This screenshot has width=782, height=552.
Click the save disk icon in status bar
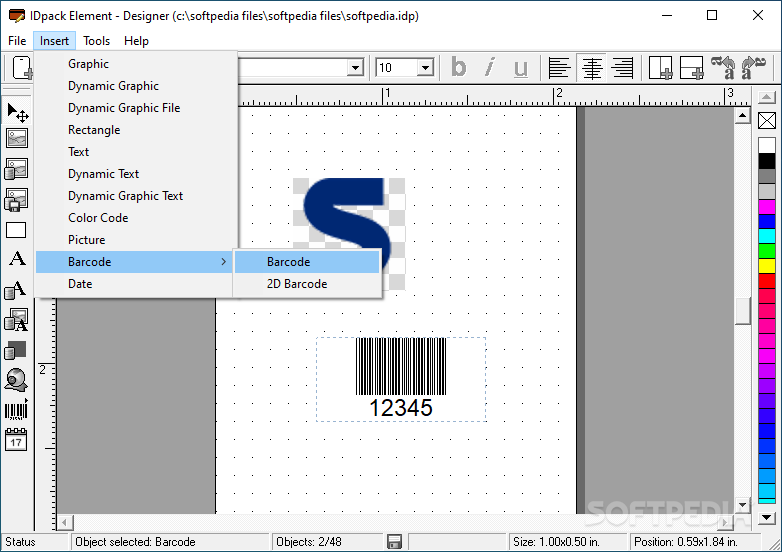(394, 542)
